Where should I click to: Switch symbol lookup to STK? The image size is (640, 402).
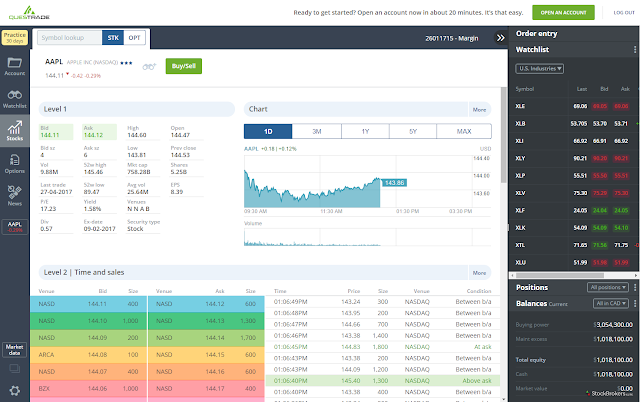coord(113,38)
